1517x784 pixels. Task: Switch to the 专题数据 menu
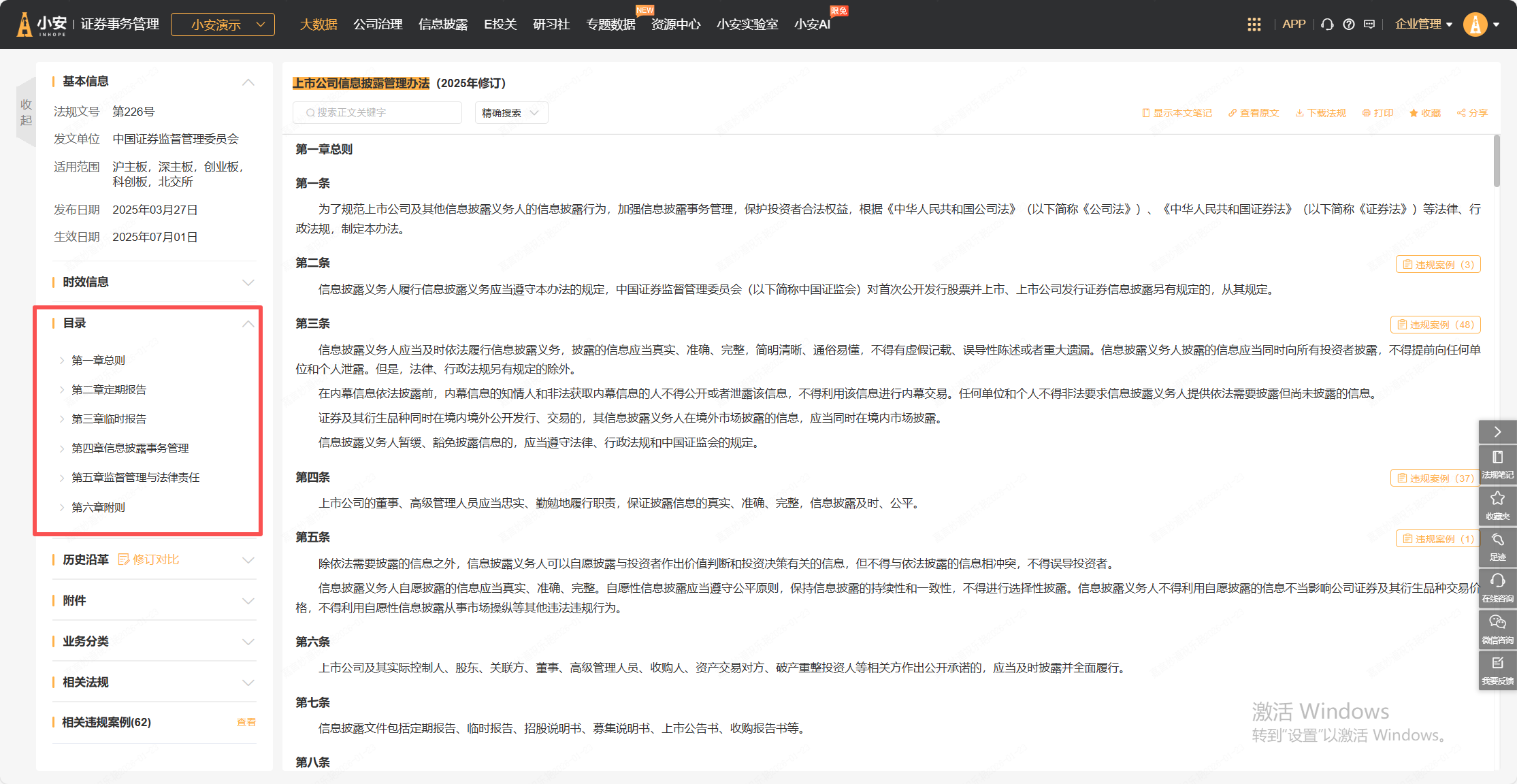pyautogui.click(x=610, y=24)
